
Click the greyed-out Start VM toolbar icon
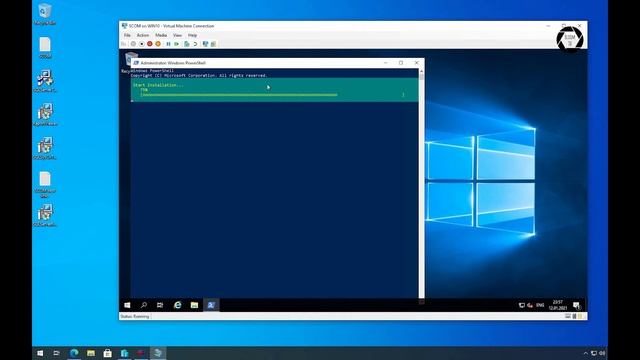pos(133,44)
